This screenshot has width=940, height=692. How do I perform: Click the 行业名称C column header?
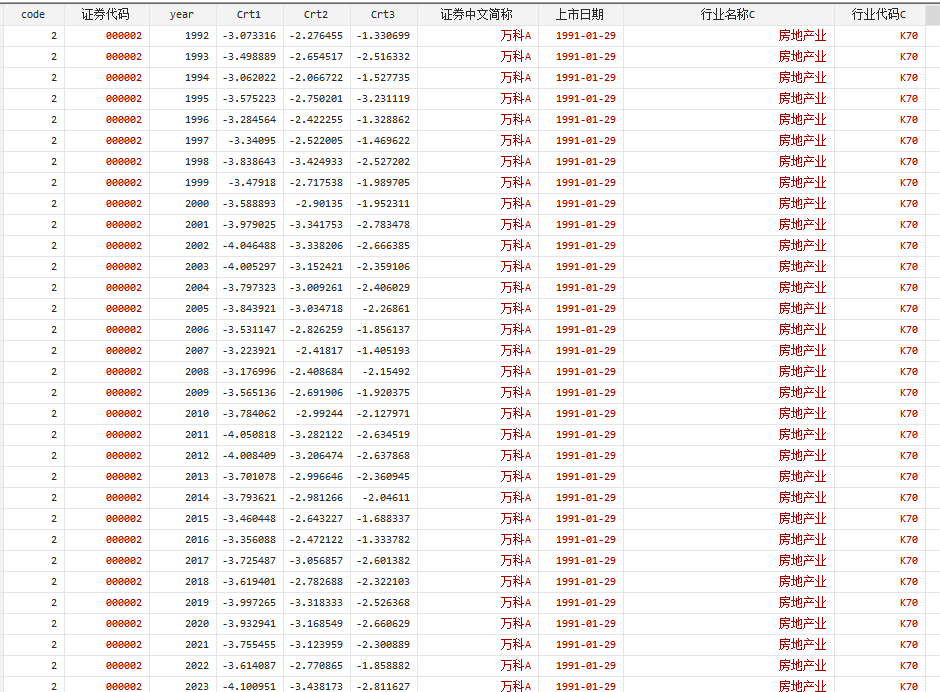click(728, 14)
